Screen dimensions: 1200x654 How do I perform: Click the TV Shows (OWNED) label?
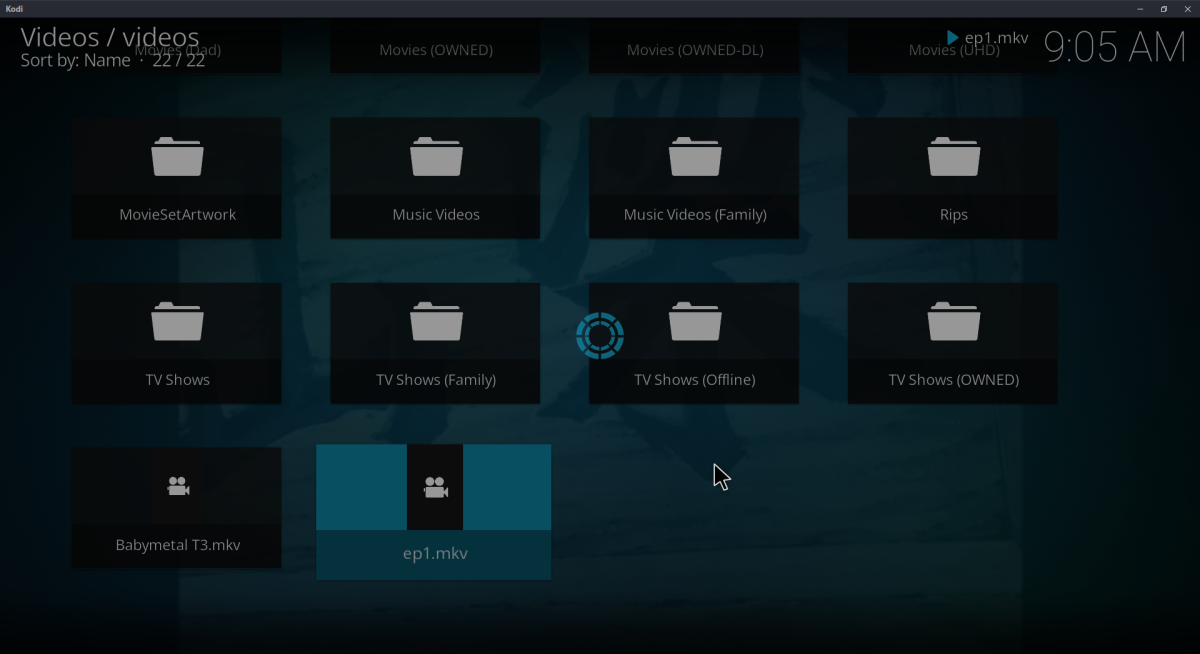click(x=954, y=380)
